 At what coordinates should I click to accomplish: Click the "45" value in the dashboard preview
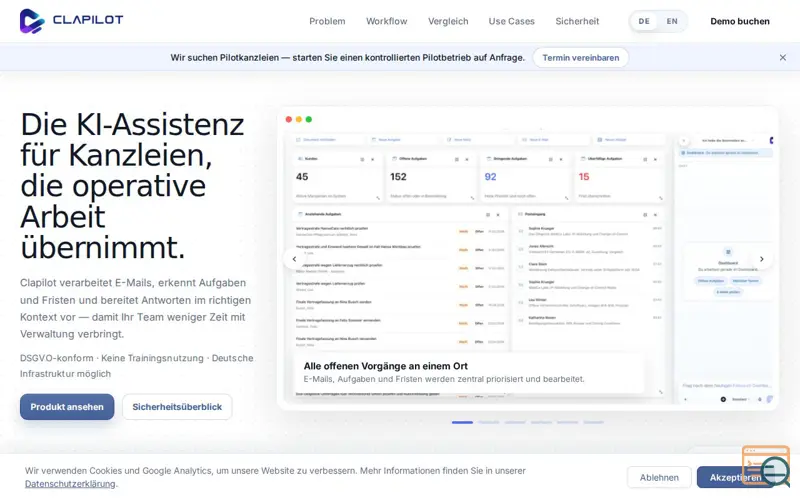pyautogui.click(x=302, y=177)
